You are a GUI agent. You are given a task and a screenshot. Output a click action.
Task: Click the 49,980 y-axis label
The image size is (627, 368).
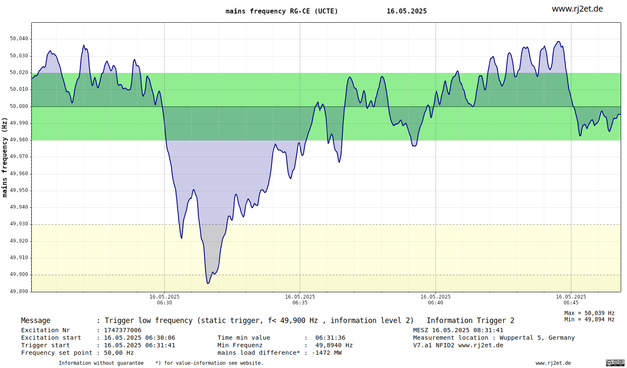tap(20, 140)
